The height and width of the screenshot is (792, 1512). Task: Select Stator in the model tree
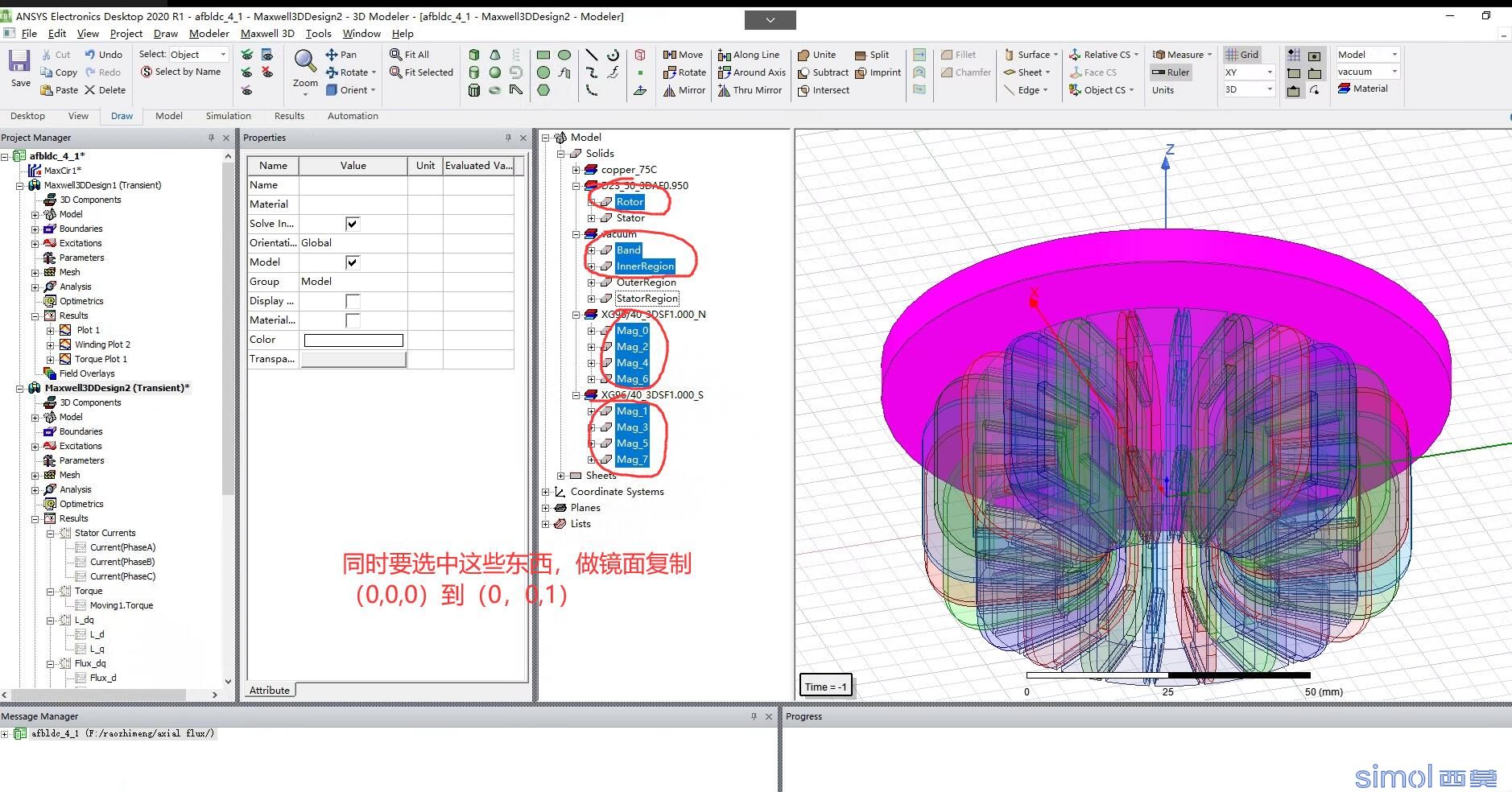(630, 218)
